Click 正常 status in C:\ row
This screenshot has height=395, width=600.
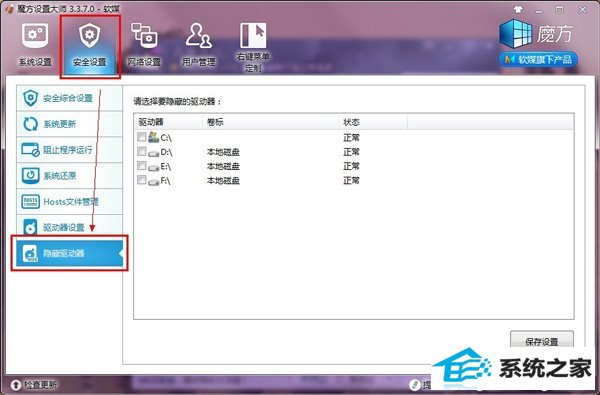click(x=351, y=137)
